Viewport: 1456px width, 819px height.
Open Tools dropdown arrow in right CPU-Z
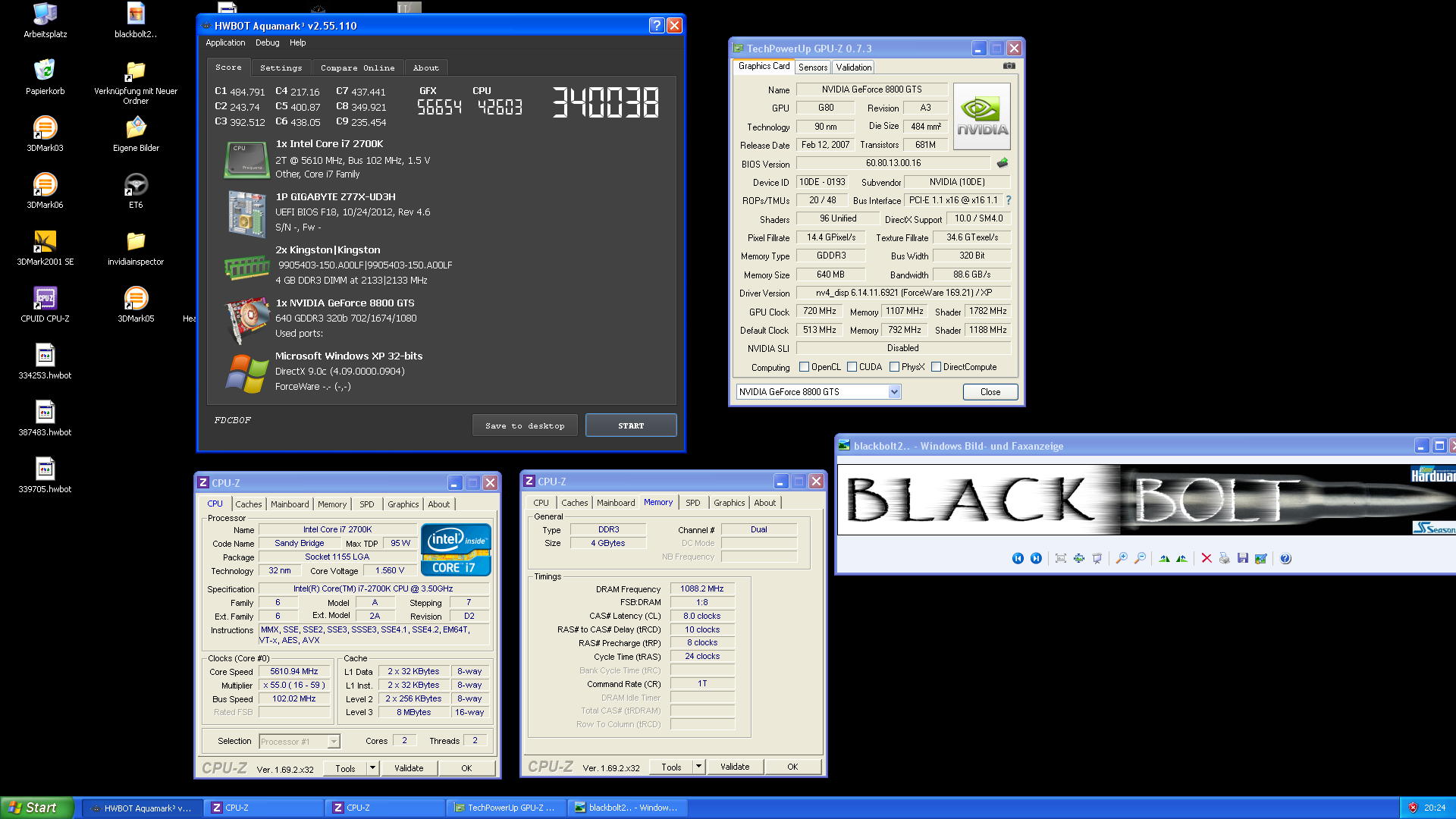(x=698, y=767)
